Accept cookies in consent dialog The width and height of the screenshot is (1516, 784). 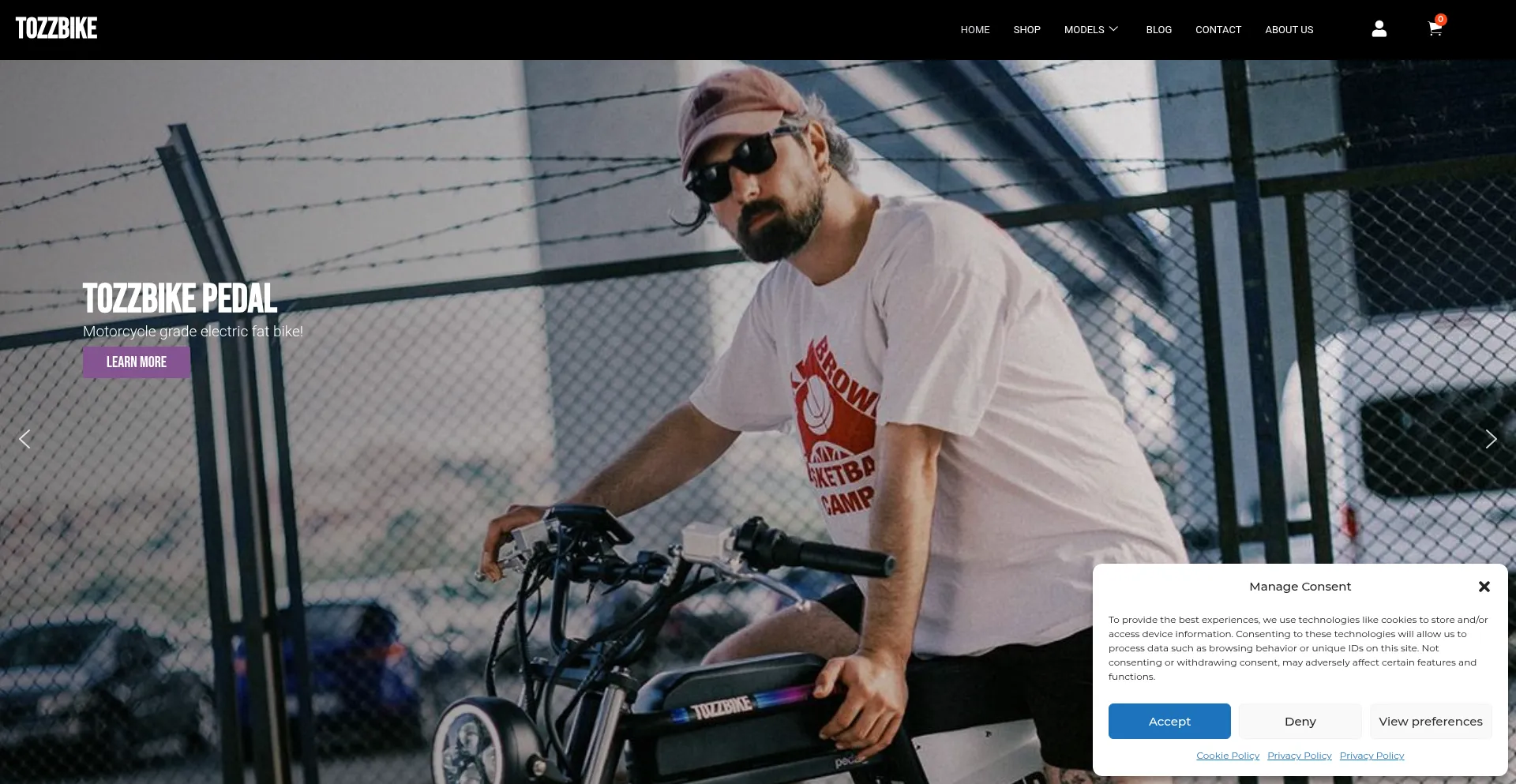coord(1169,722)
